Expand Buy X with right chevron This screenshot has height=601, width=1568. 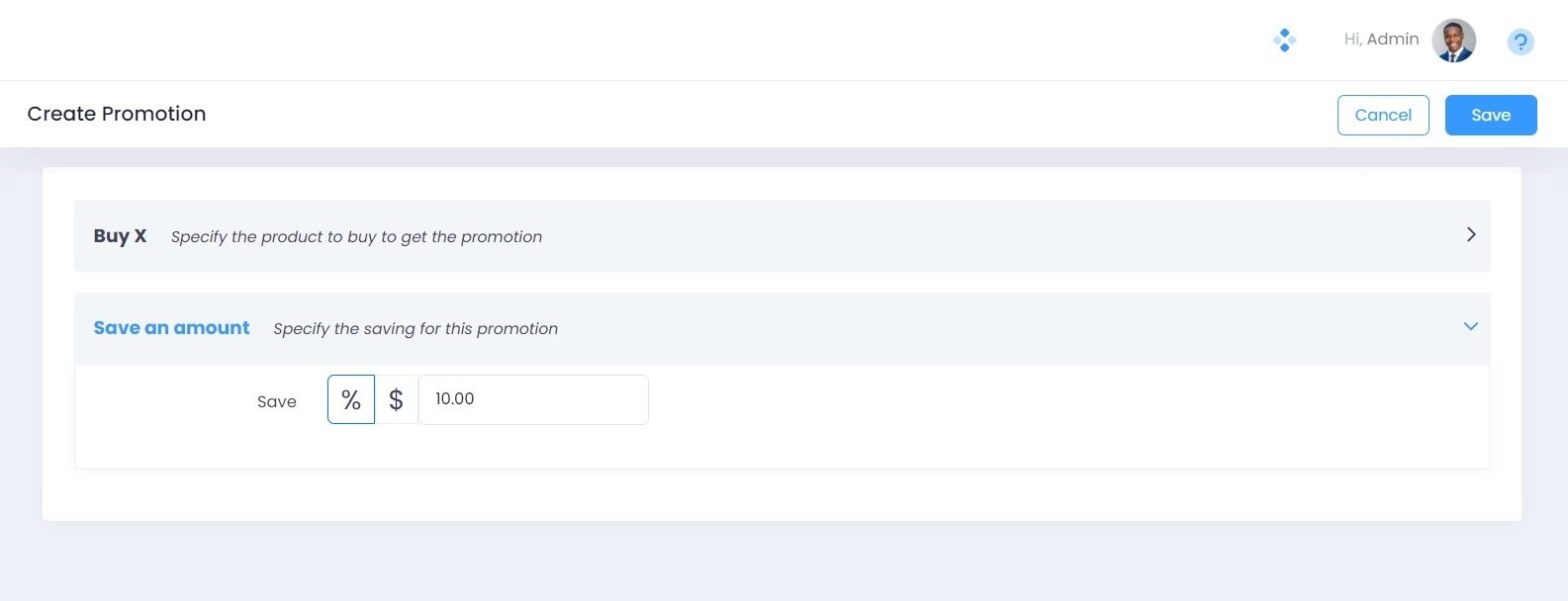1471,234
